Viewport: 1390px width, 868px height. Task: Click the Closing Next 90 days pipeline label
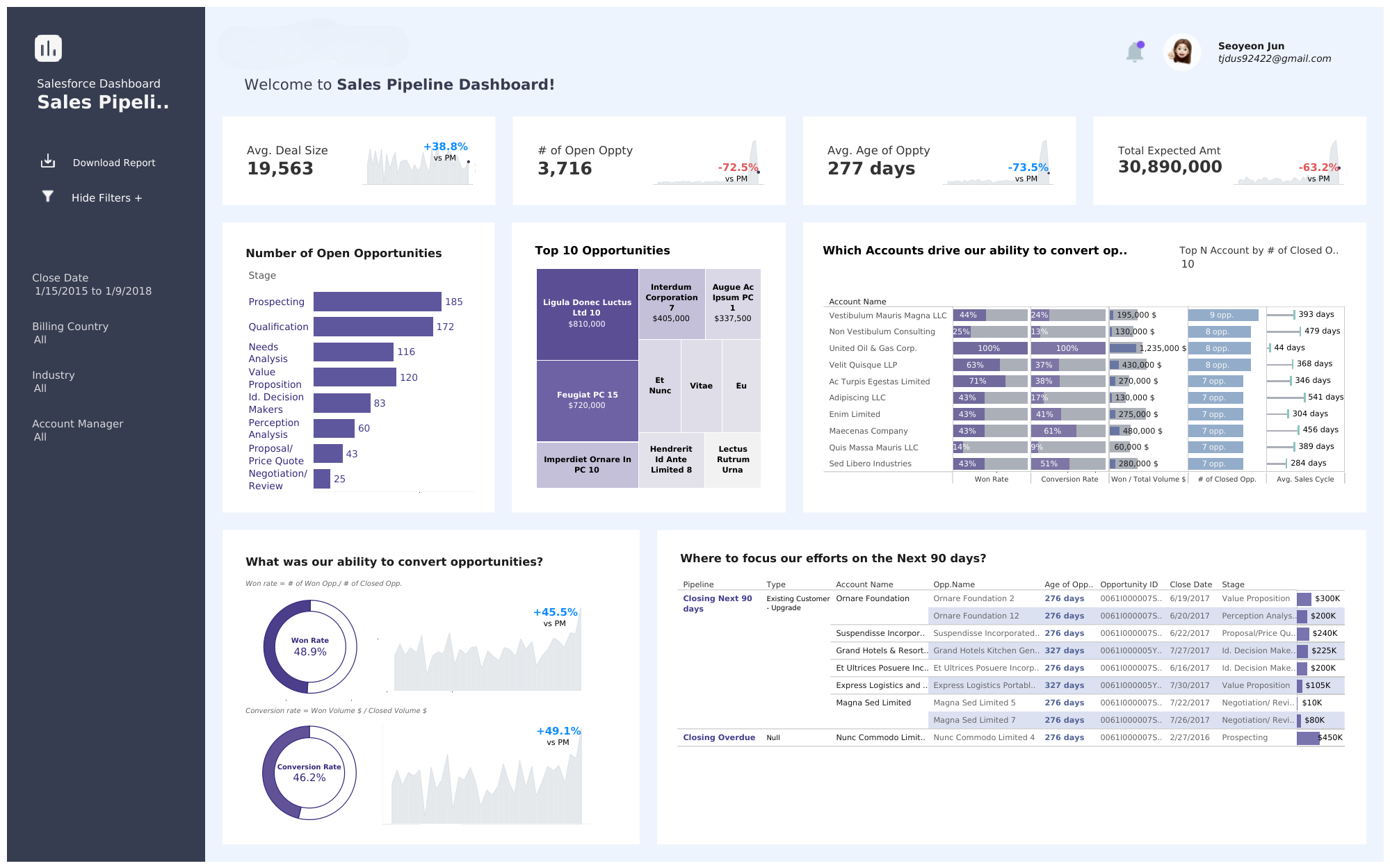[717, 604]
